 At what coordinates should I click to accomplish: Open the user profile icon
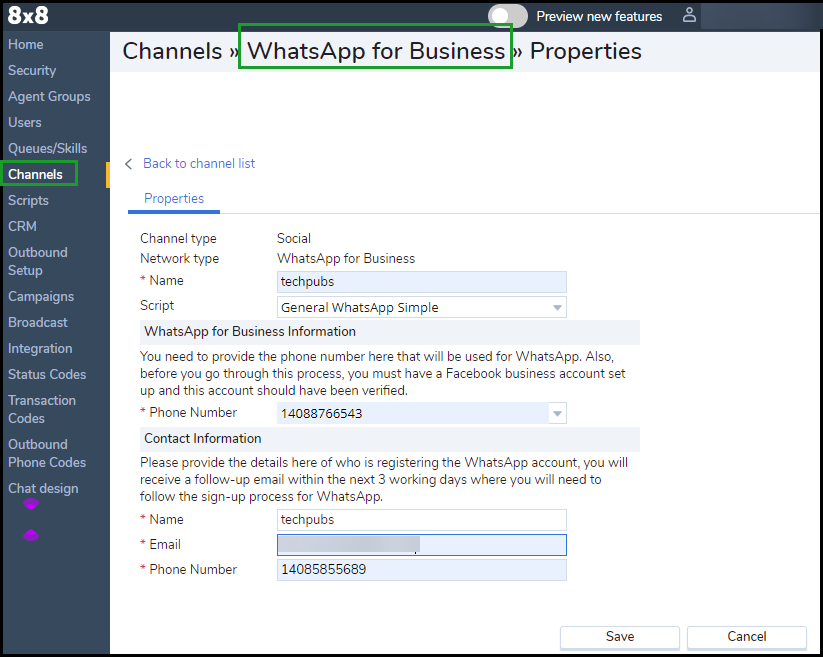[x=689, y=15]
